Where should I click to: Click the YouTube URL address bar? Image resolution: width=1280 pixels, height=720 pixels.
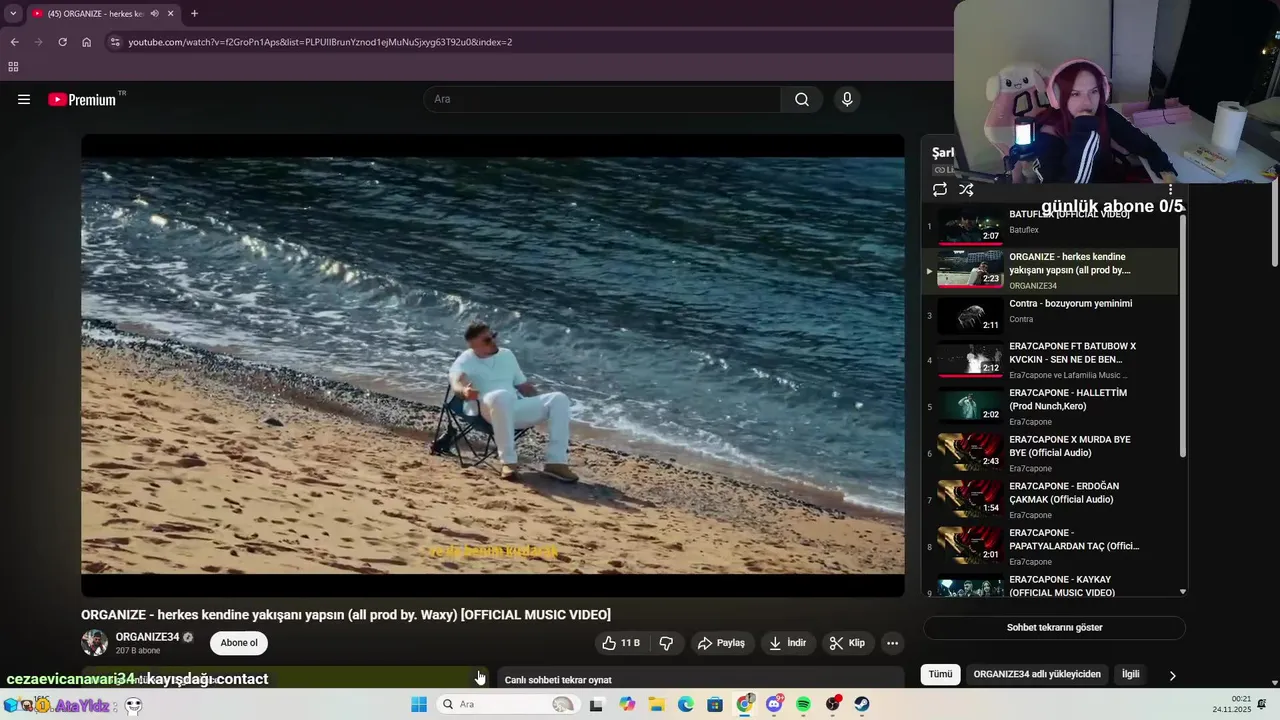320,42
